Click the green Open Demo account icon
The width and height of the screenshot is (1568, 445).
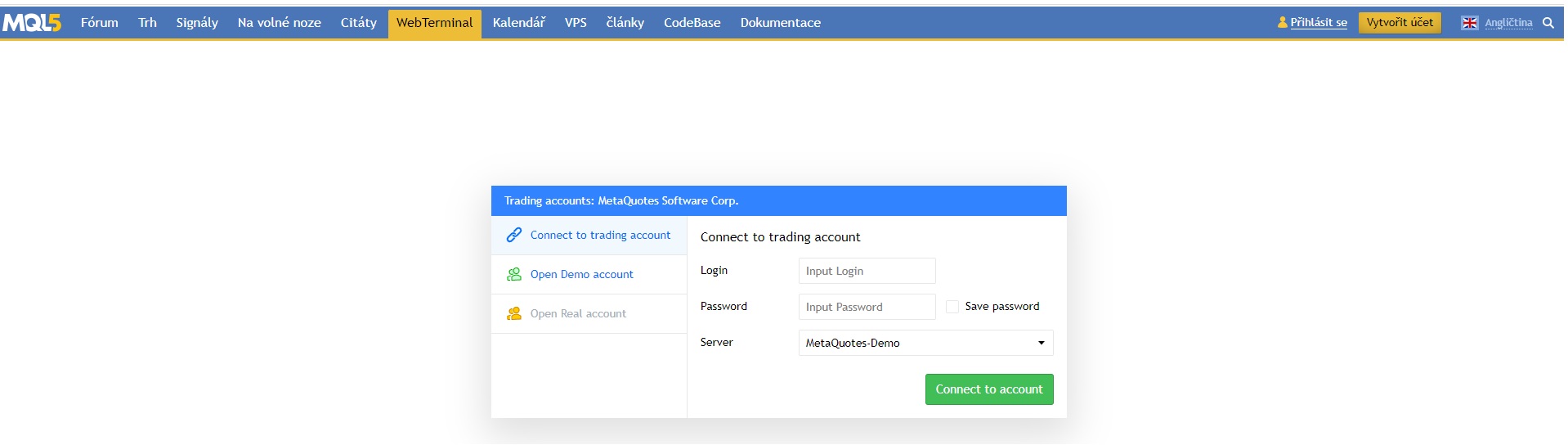[x=514, y=274]
